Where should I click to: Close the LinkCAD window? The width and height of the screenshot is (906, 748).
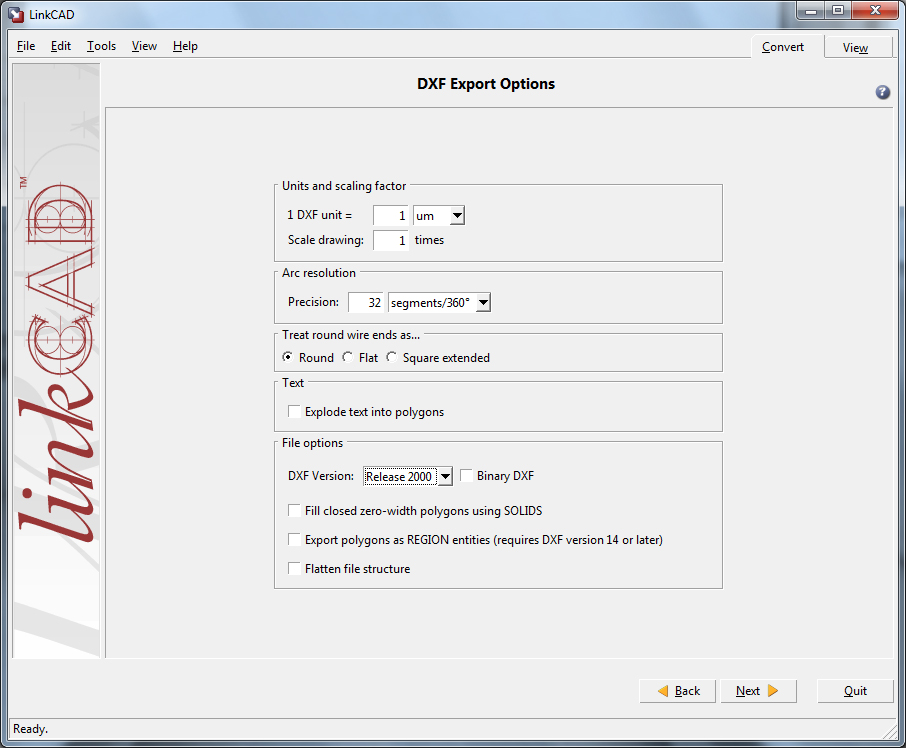pyautogui.click(x=875, y=11)
